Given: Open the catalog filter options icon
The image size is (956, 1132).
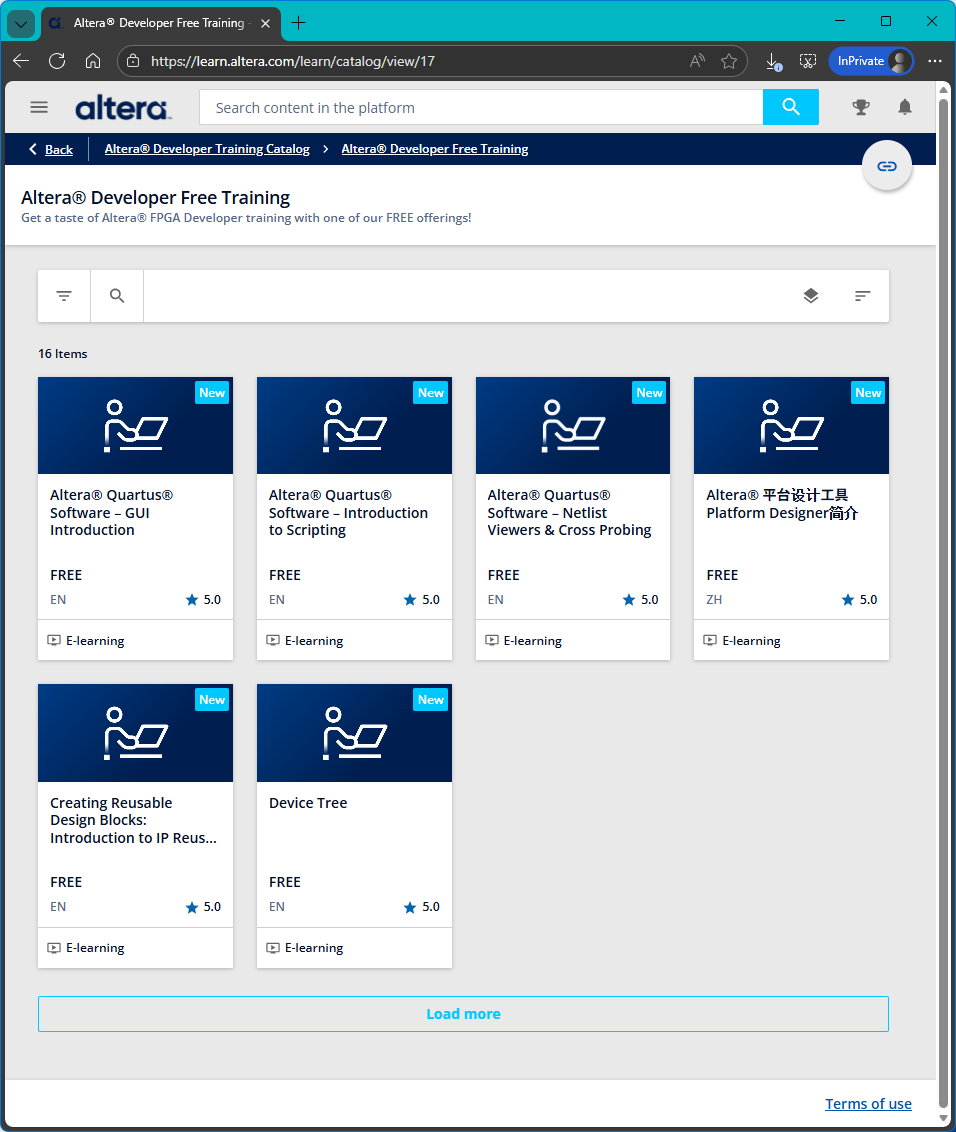Looking at the screenshot, I should pyautogui.click(x=64, y=296).
